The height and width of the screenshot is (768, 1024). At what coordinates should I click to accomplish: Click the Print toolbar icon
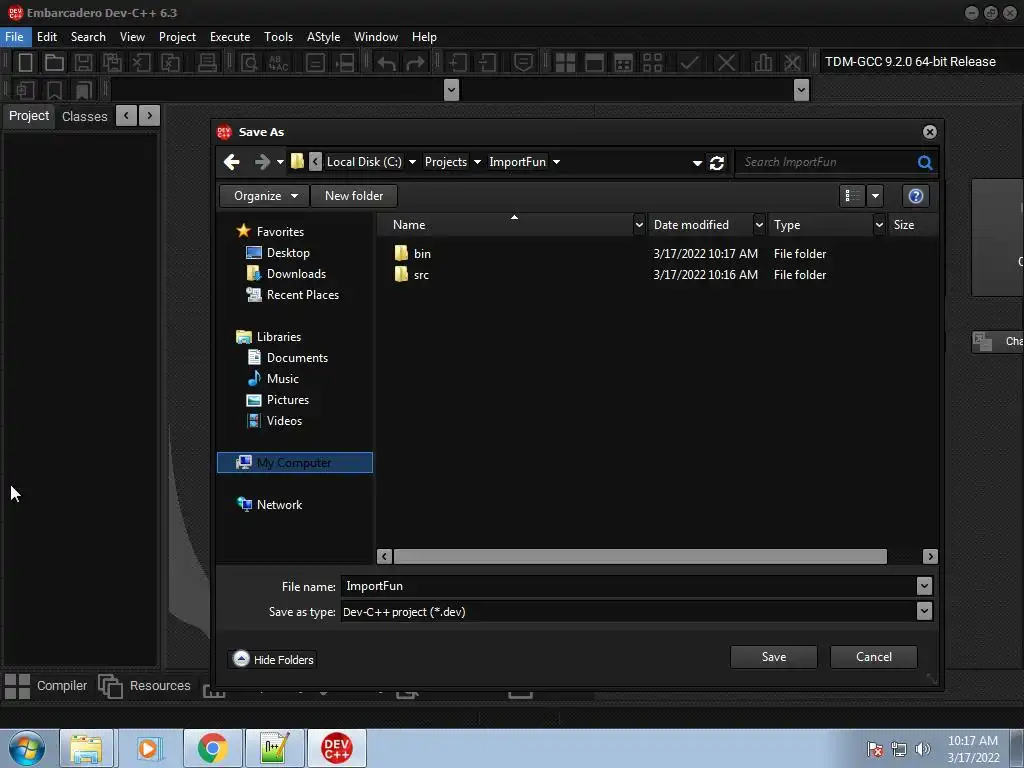pyautogui.click(x=207, y=63)
